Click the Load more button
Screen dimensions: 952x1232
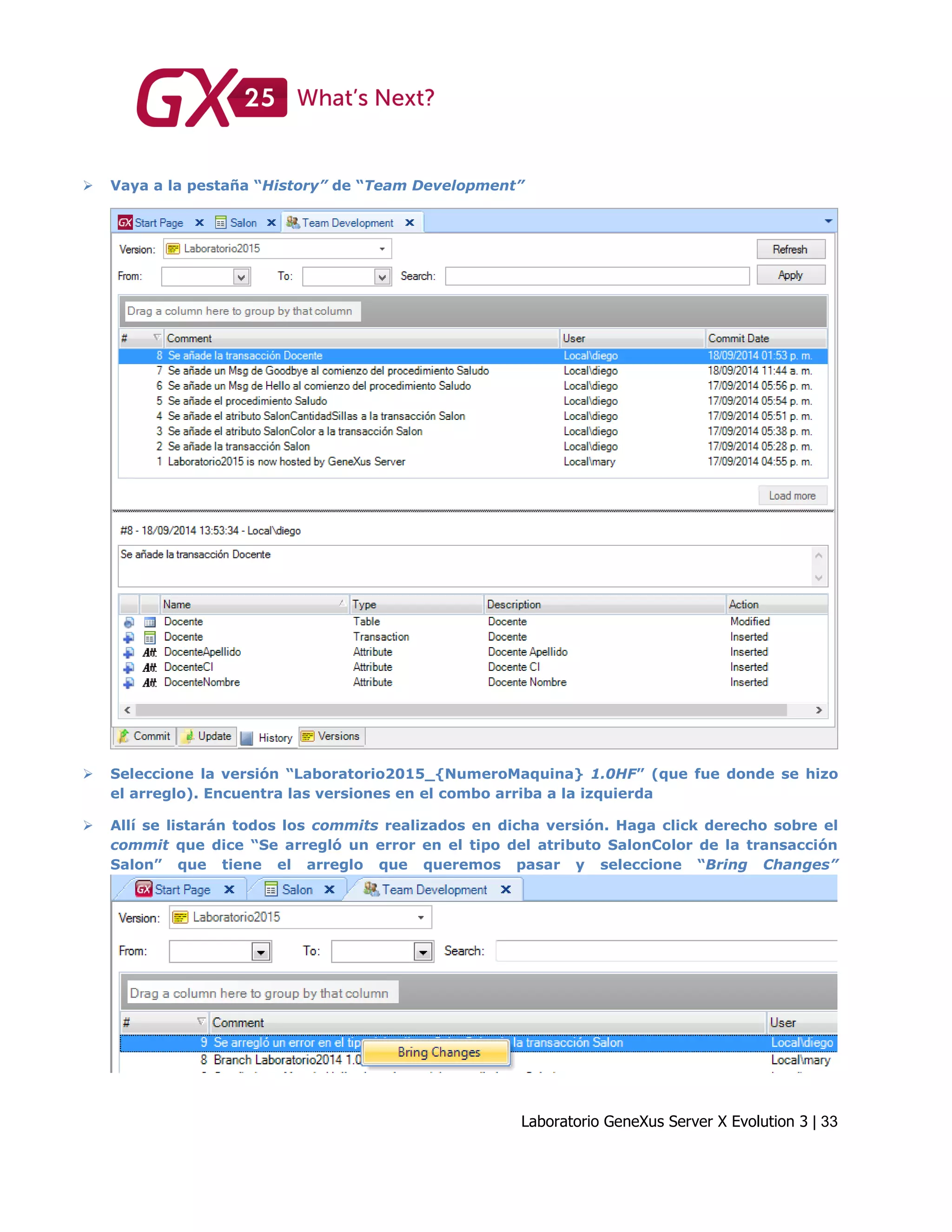pos(793,496)
